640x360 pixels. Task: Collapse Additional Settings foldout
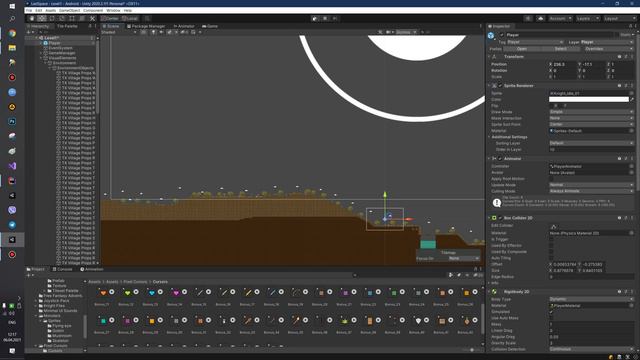pos(489,137)
